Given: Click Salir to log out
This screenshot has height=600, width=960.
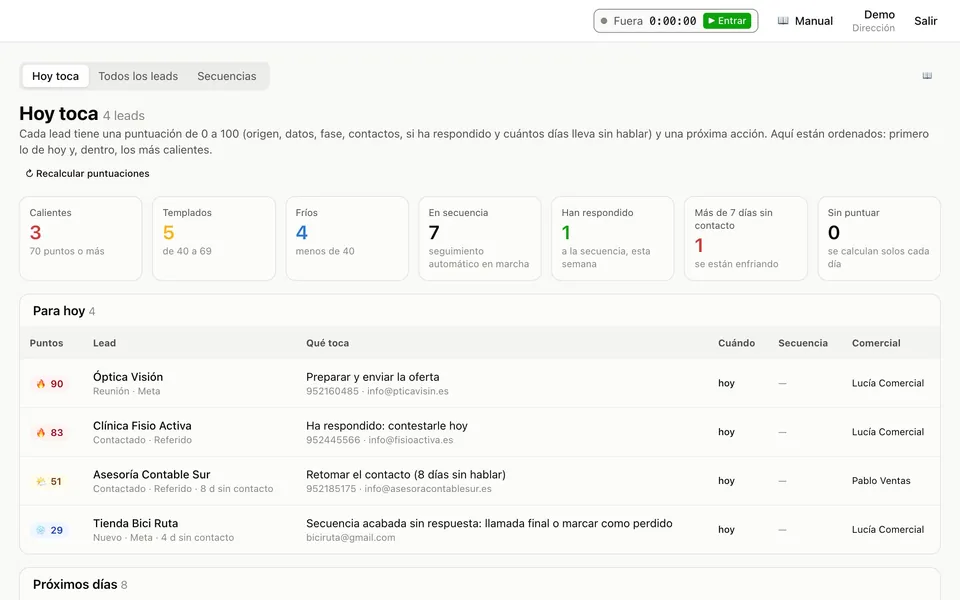Looking at the screenshot, I should pyautogui.click(x=926, y=21).
